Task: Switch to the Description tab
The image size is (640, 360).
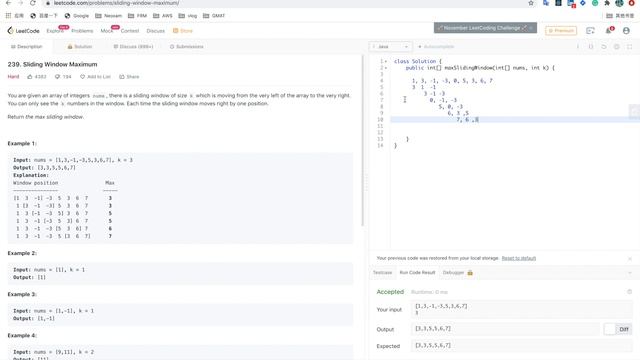Action: pos(27,47)
